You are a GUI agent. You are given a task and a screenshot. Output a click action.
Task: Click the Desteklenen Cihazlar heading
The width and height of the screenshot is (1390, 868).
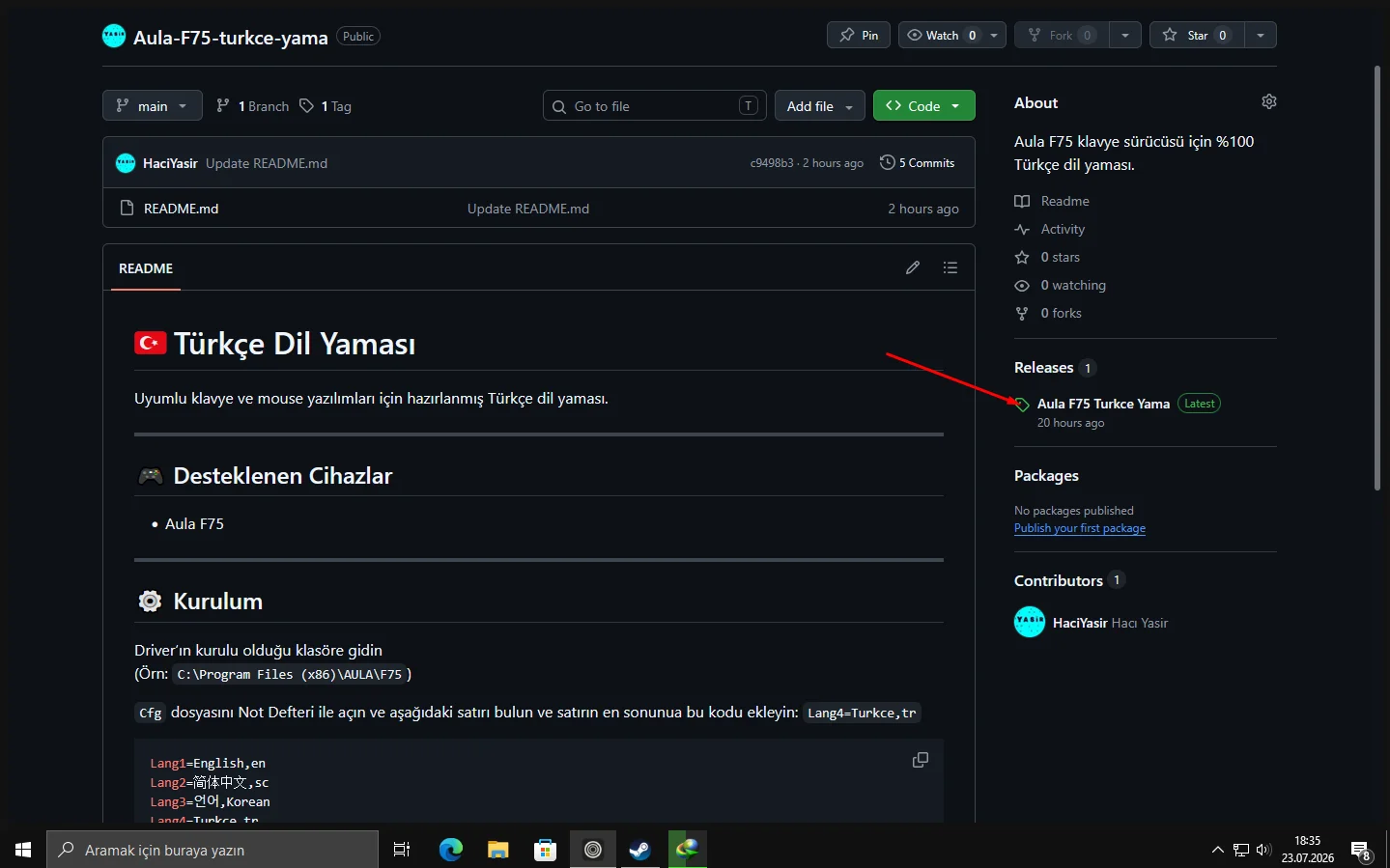(283, 476)
